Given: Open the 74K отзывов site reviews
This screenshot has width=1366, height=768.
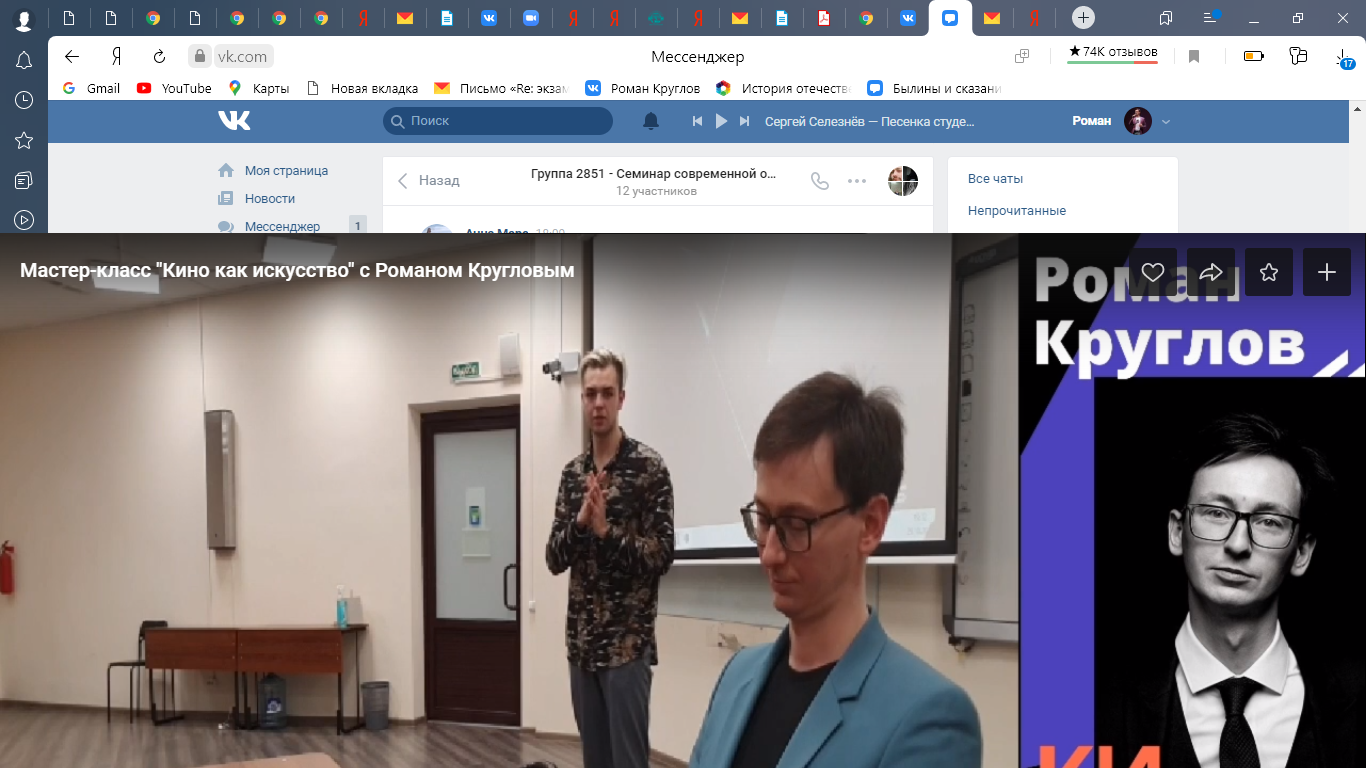Looking at the screenshot, I should 1113,52.
